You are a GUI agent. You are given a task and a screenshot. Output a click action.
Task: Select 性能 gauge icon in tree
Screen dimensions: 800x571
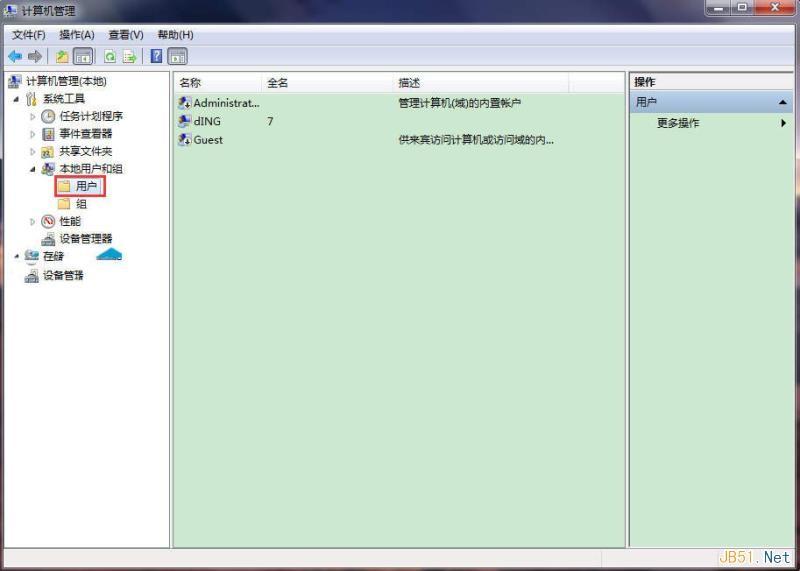48,221
